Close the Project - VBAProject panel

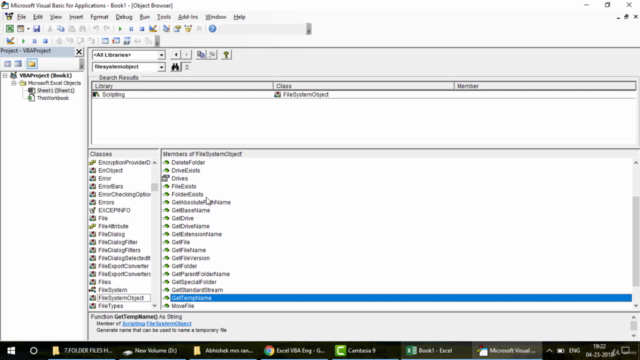click(x=79, y=51)
